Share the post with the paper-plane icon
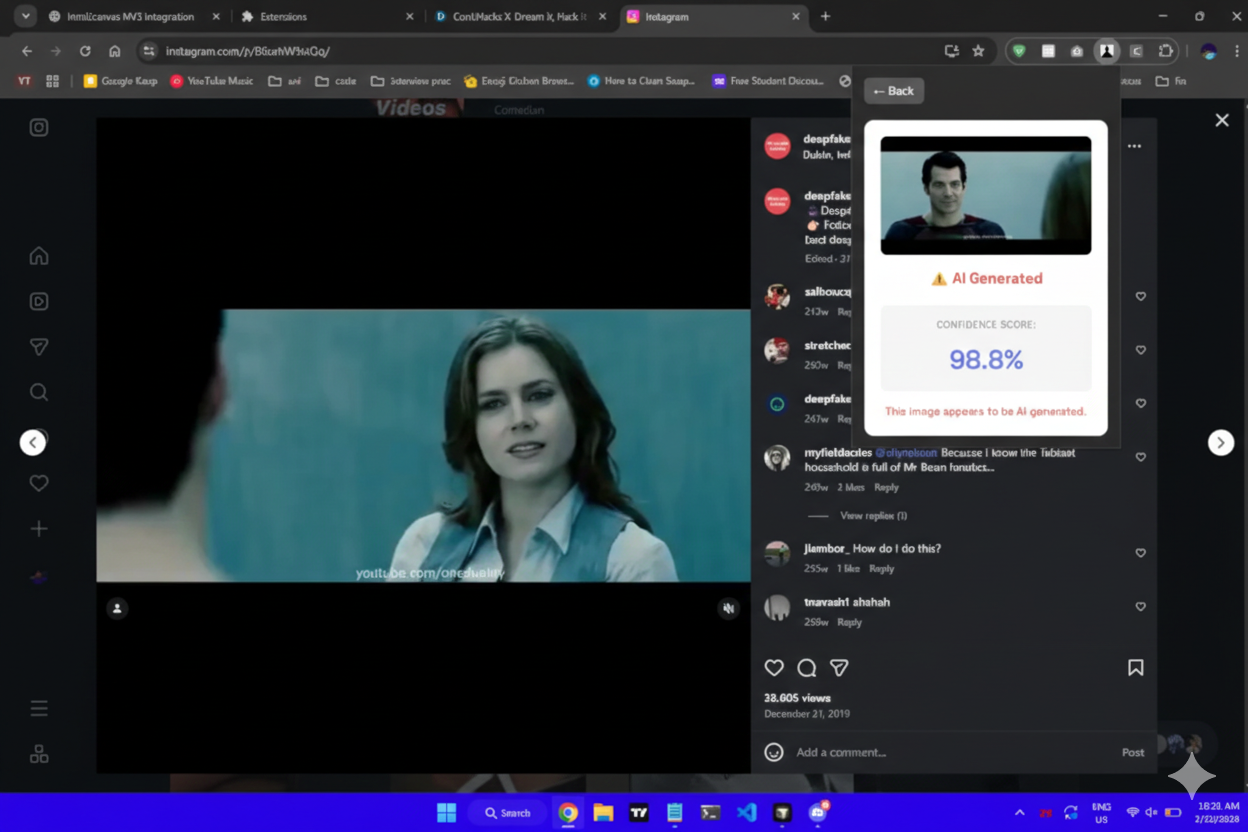The width and height of the screenshot is (1248, 832). point(839,667)
